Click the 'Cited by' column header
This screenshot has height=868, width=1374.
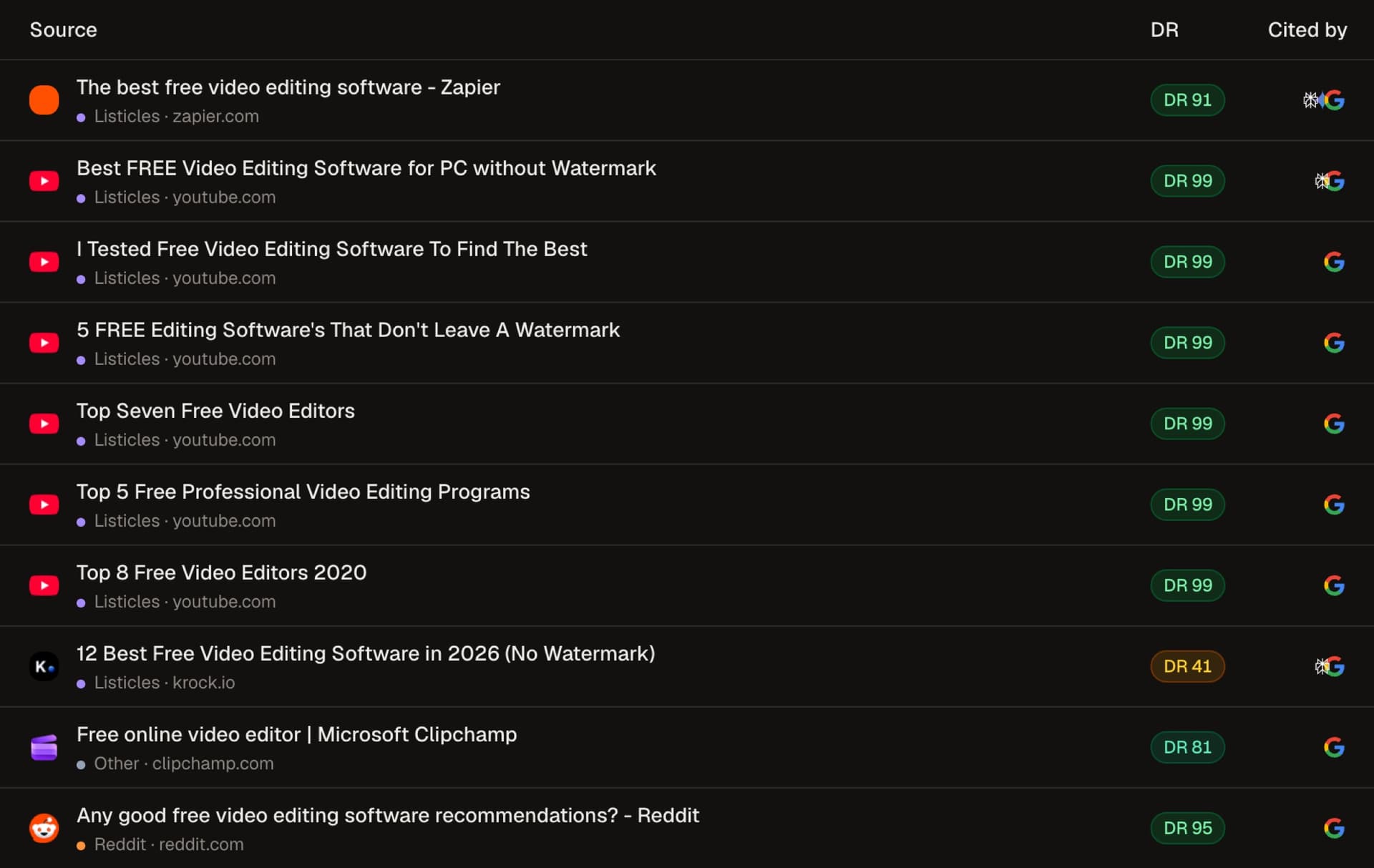(x=1307, y=30)
